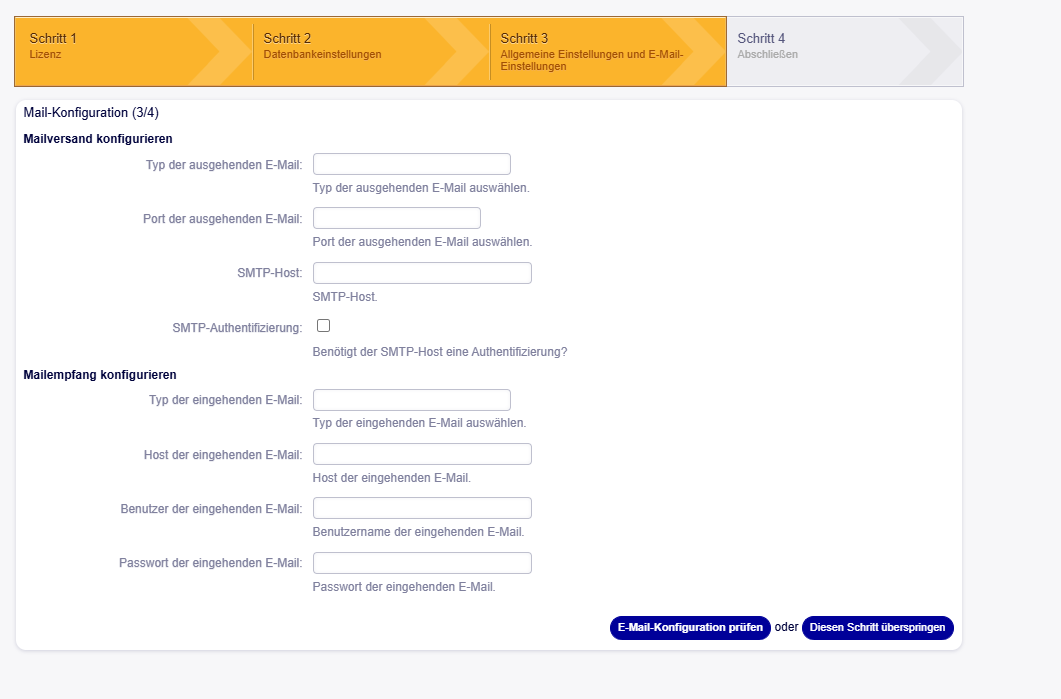Focus the SMTP-Host input field
The image size is (1061, 699).
[422, 273]
